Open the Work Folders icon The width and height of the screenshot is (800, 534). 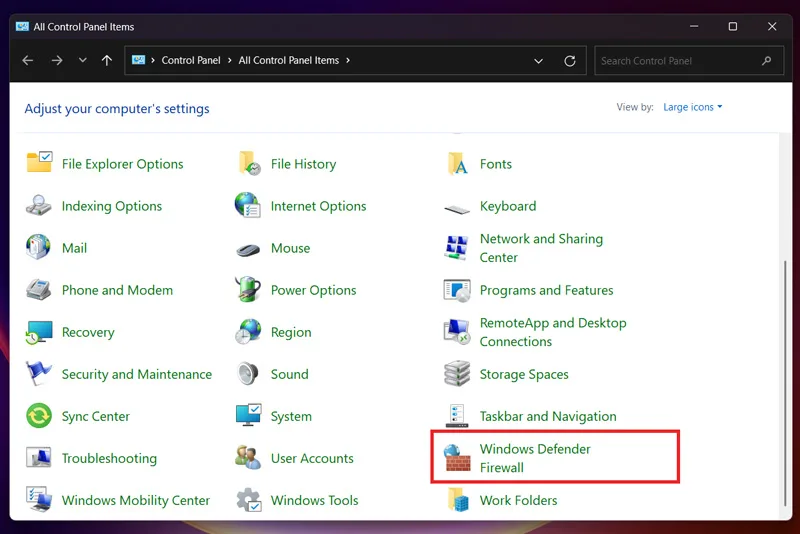458,500
